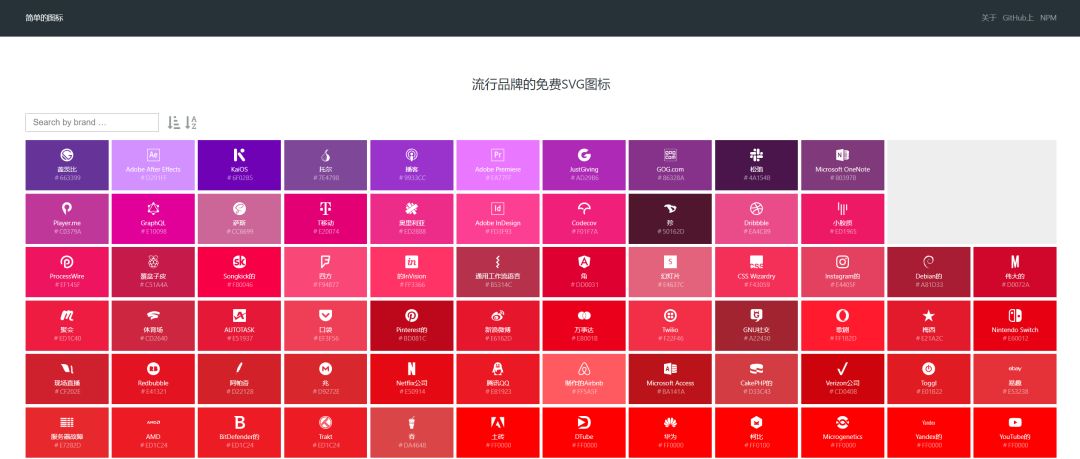Open the 关于 page link

point(988,18)
